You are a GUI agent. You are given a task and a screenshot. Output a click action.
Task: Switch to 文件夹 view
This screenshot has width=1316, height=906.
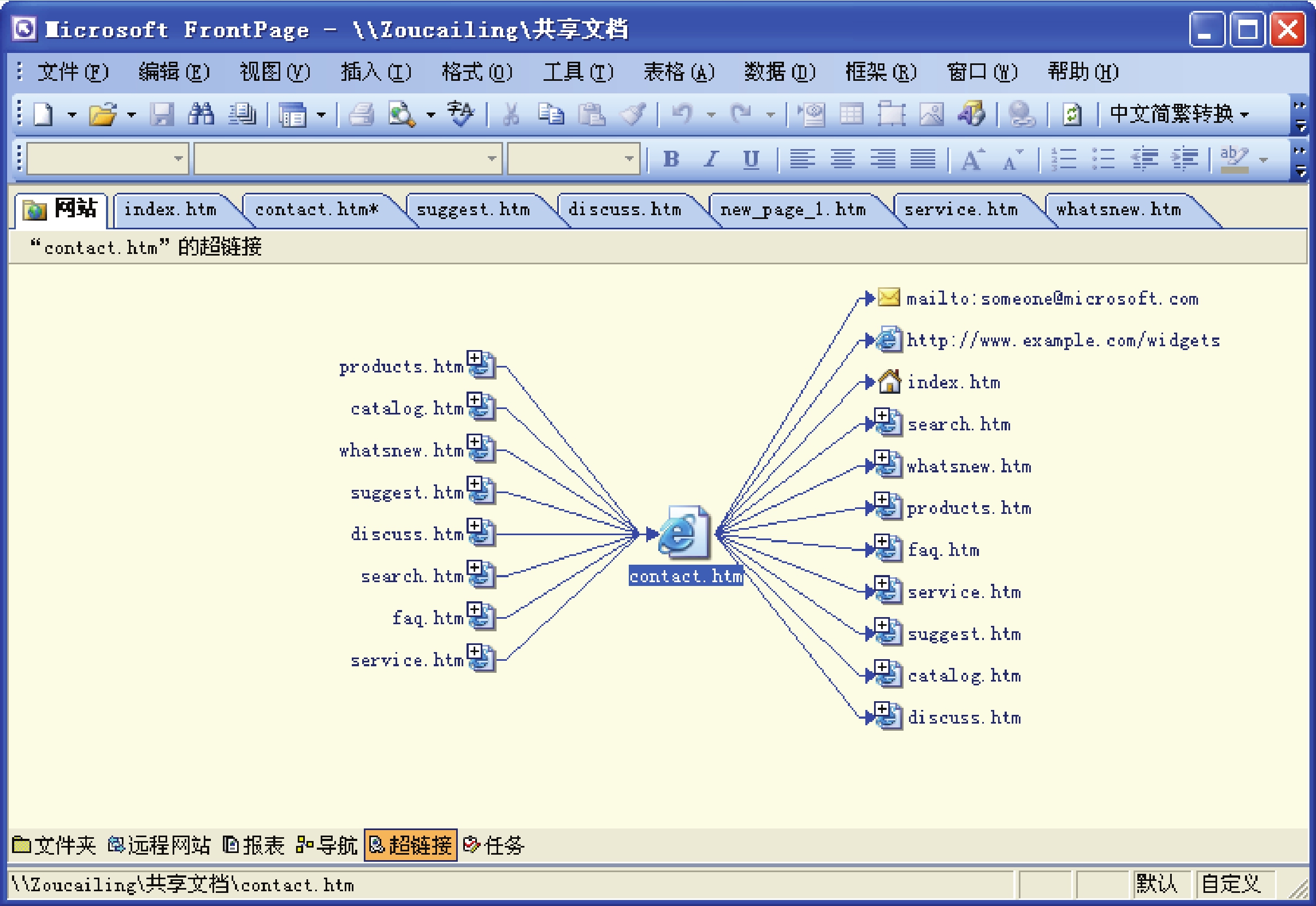54,845
